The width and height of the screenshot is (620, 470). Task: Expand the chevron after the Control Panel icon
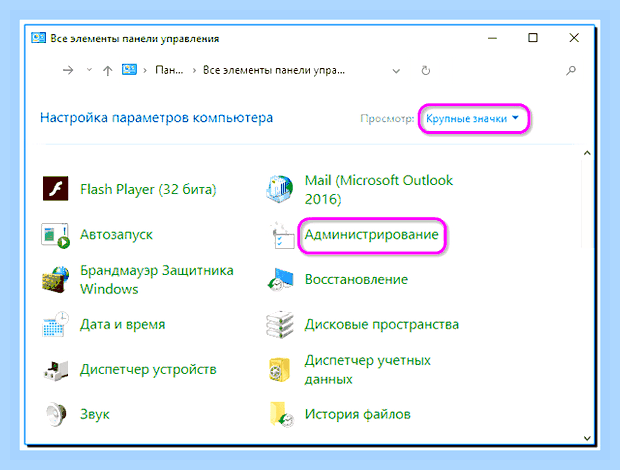click(x=145, y=70)
